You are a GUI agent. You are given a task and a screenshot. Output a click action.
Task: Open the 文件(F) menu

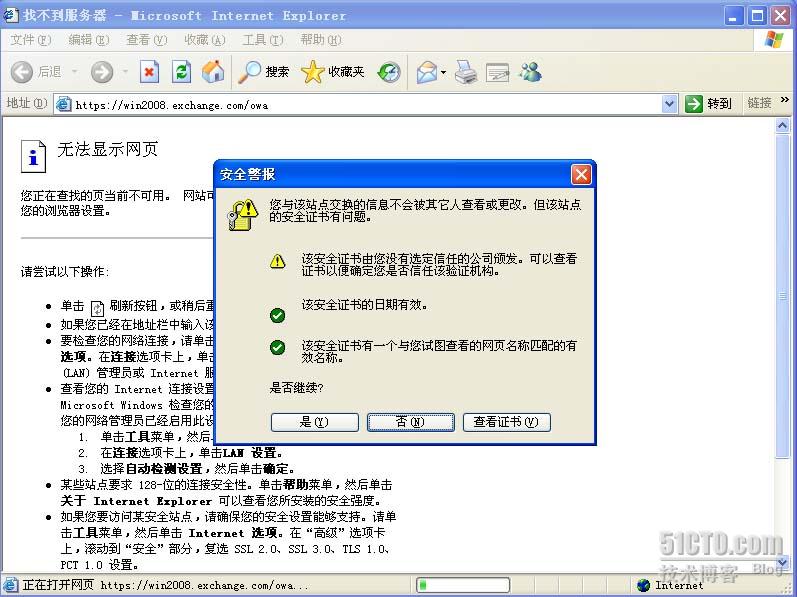[x=30, y=40]
